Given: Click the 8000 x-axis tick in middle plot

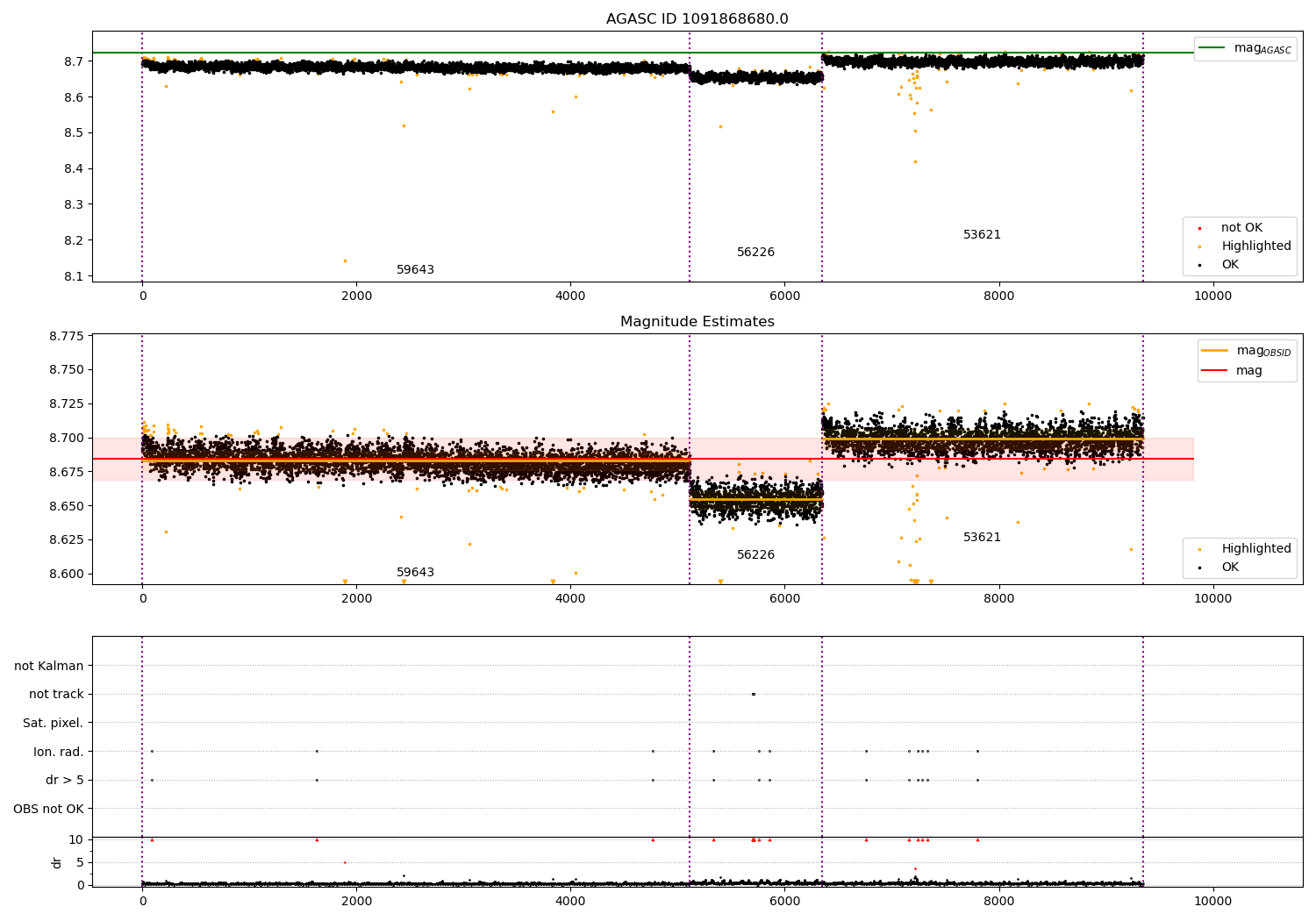Looking at the screenshot, I should click(999, 599).
